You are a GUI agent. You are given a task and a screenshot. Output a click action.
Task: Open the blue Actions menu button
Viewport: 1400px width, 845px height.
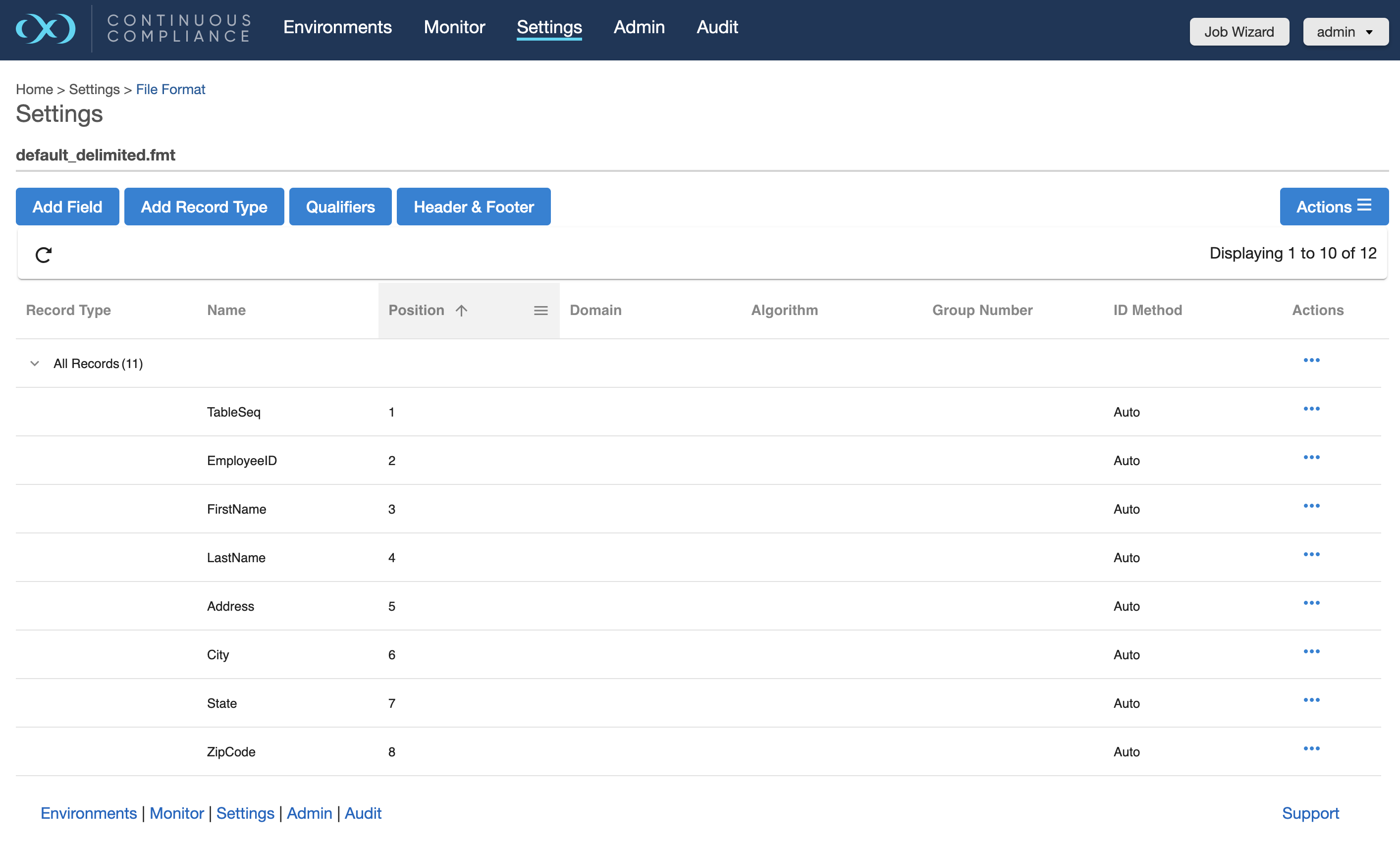coord(1333,207)
